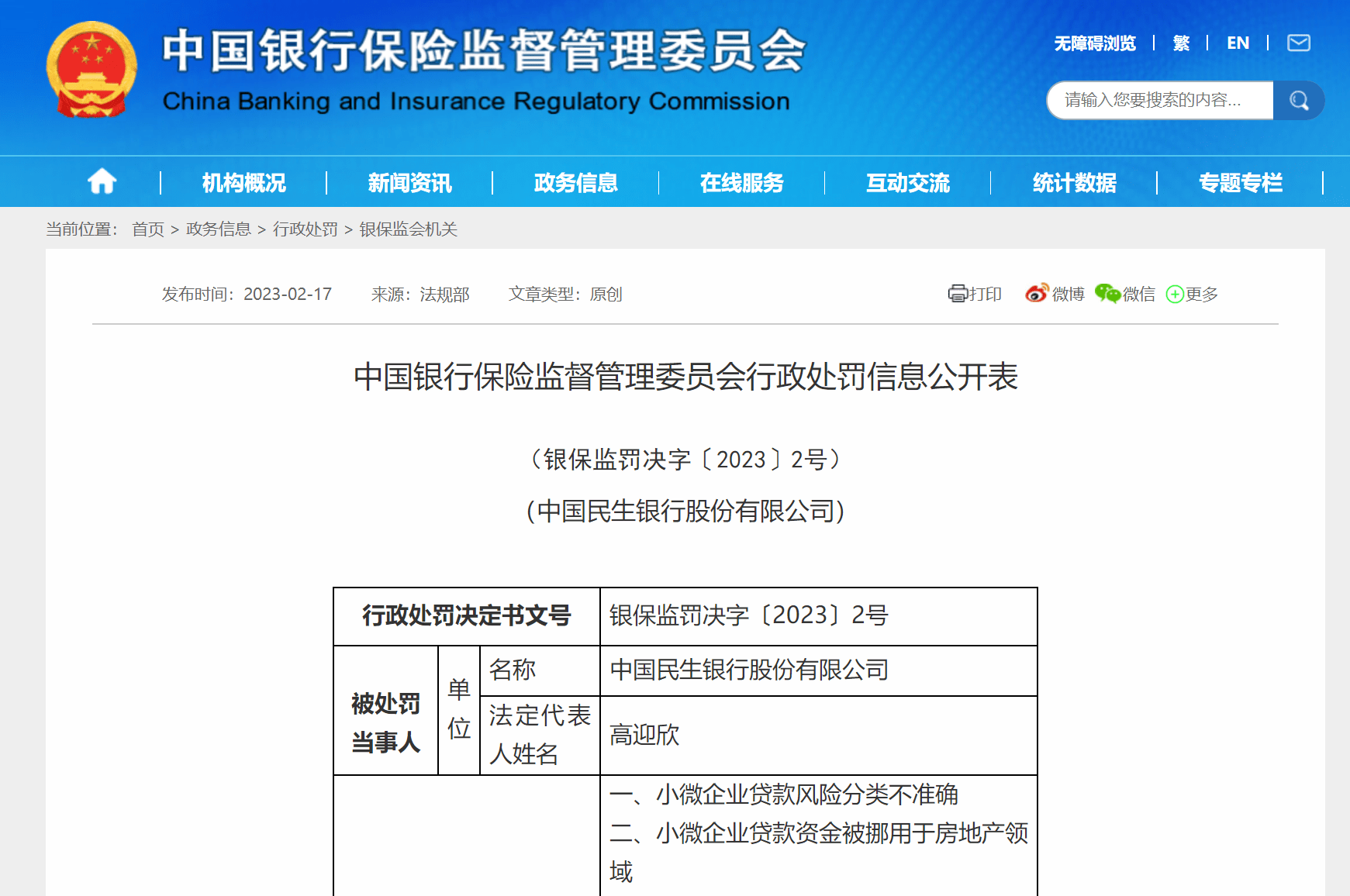1350x896 pixels.
Task: Share via the WeChat icon
Action: point(1107,293)
